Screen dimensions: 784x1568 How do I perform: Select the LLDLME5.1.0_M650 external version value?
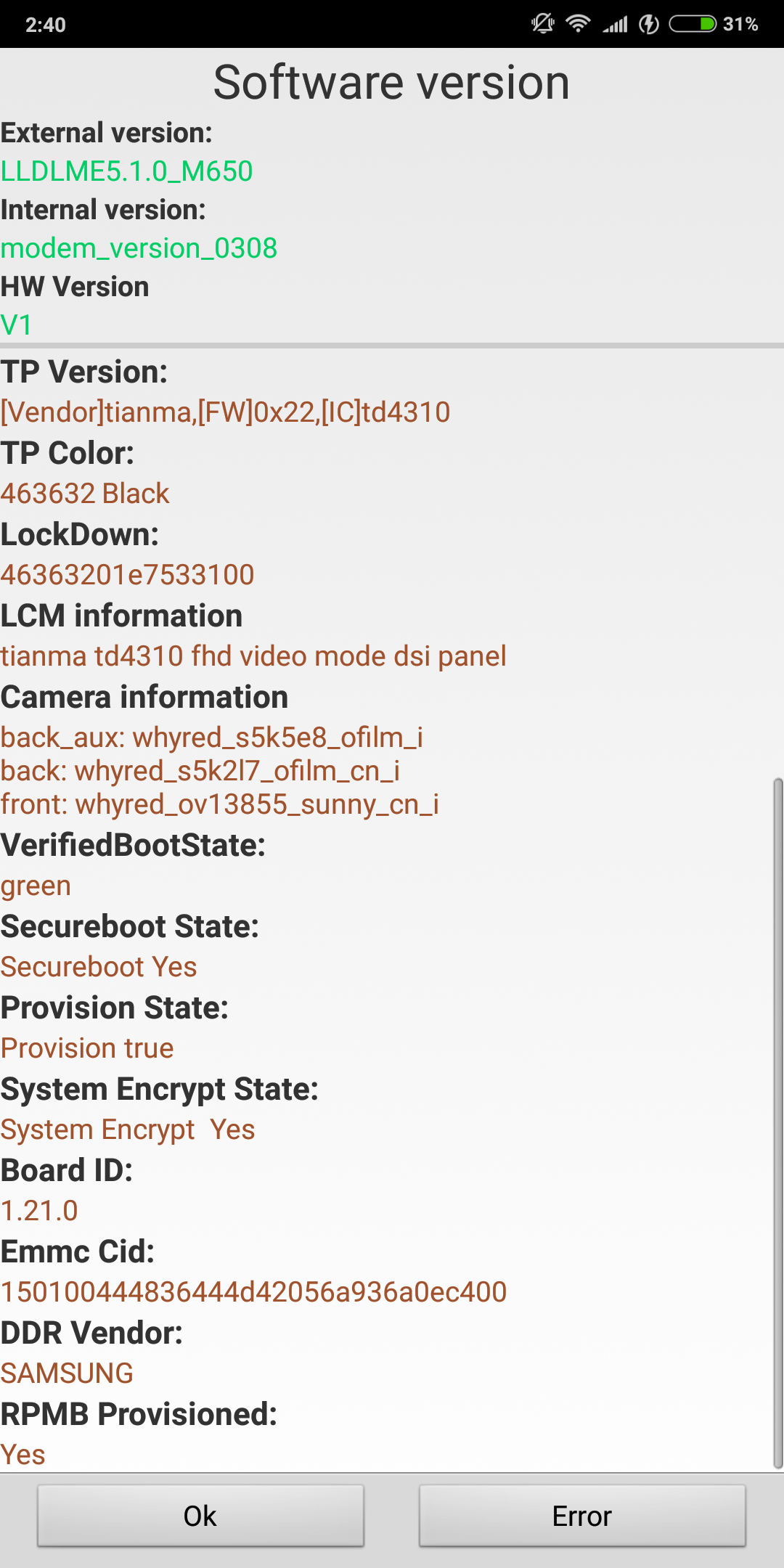click(x=126, y=171)
